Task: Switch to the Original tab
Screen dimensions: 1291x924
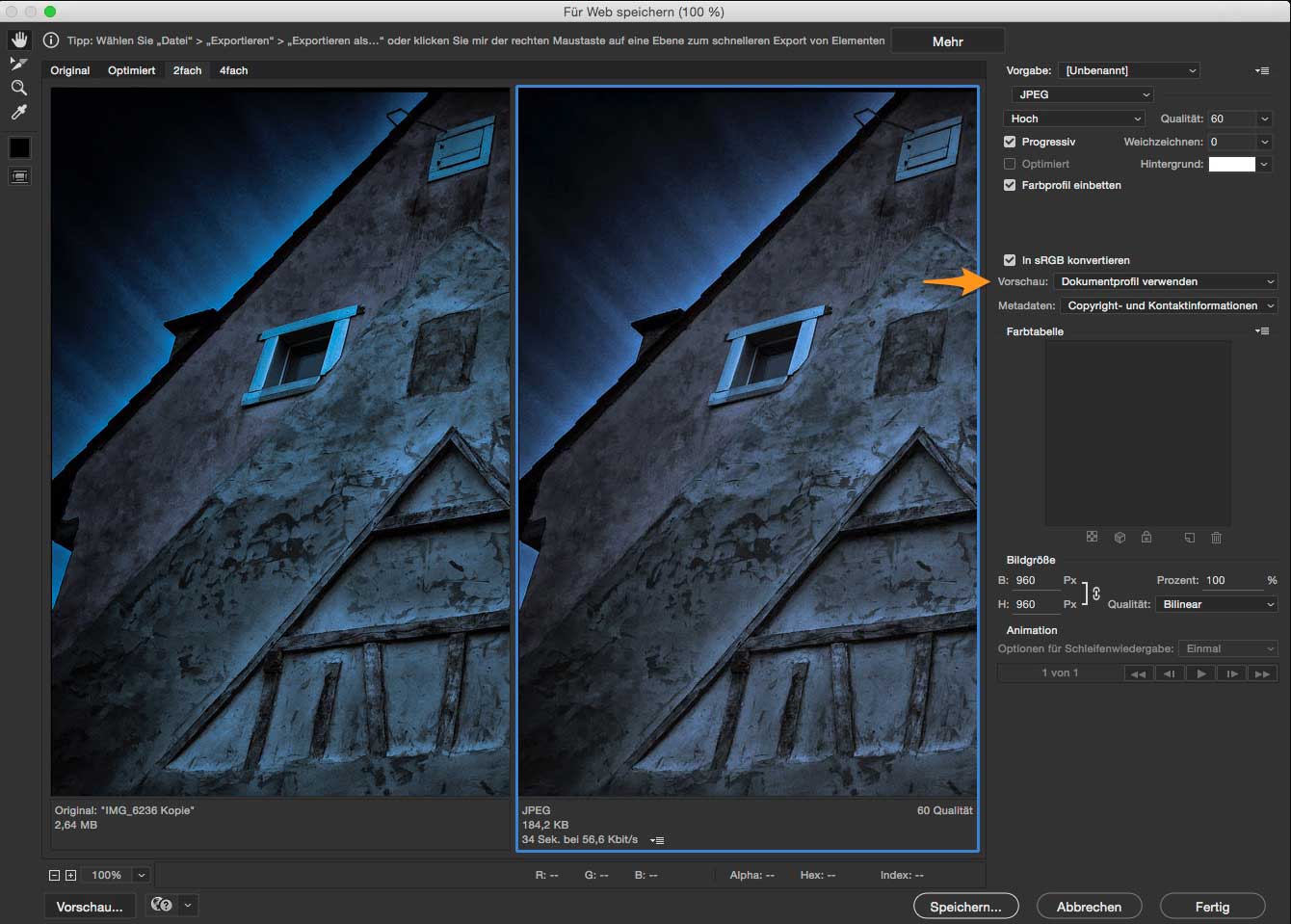Action: pyautogui.click(x=70, y=70)
